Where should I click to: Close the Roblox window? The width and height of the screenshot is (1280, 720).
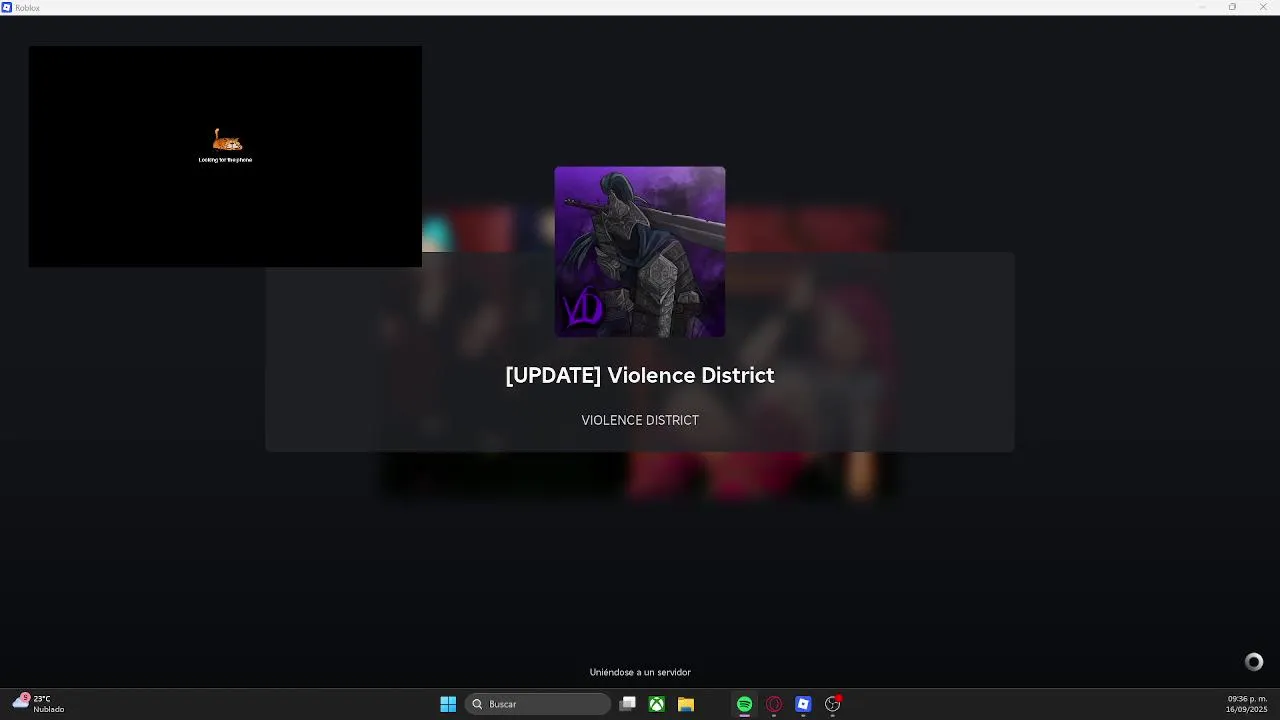point(1263,7)
